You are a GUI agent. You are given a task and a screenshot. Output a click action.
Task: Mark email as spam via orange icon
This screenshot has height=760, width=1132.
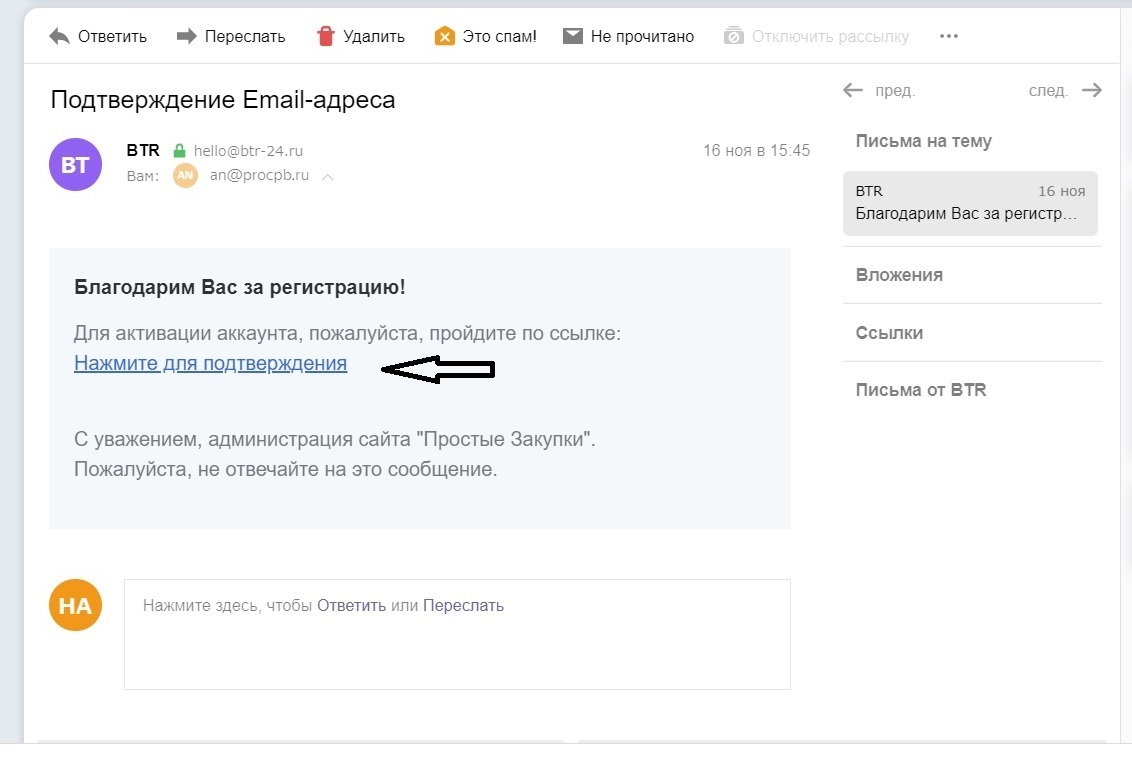tap(444, 36)
